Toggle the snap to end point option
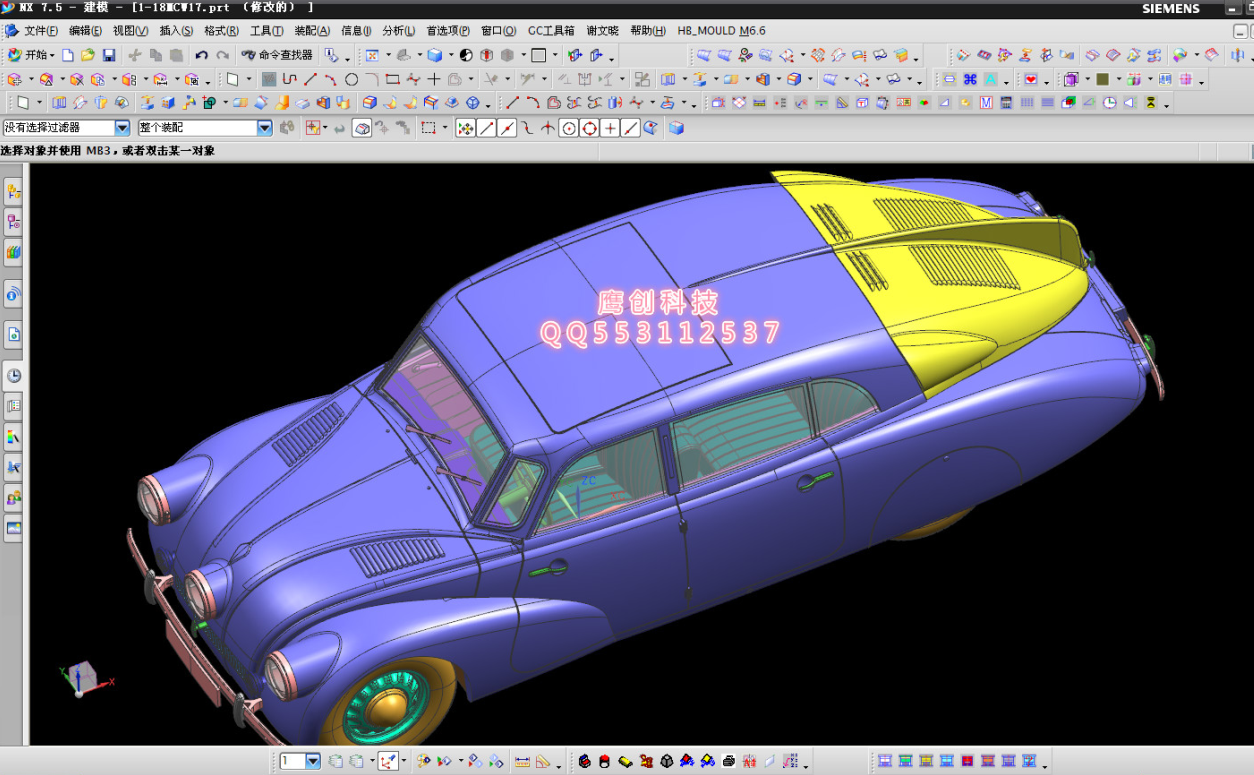This screenshot has height=775, width=1254. point(486,128)
